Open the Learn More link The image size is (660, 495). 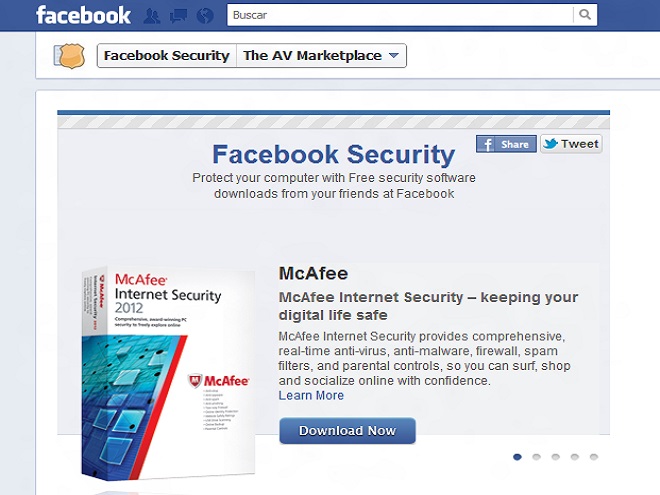pos(311,396)
